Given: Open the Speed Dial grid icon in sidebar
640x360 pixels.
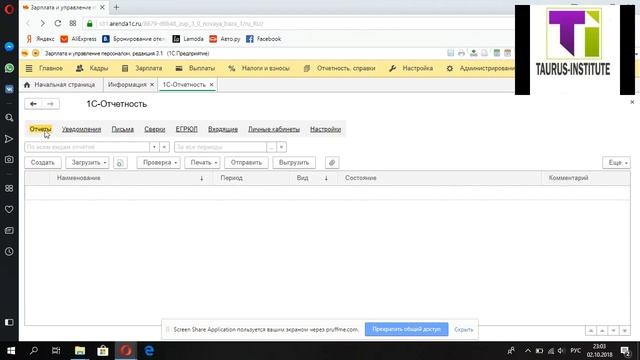Looking at the screenshot, I should [9, 188].
